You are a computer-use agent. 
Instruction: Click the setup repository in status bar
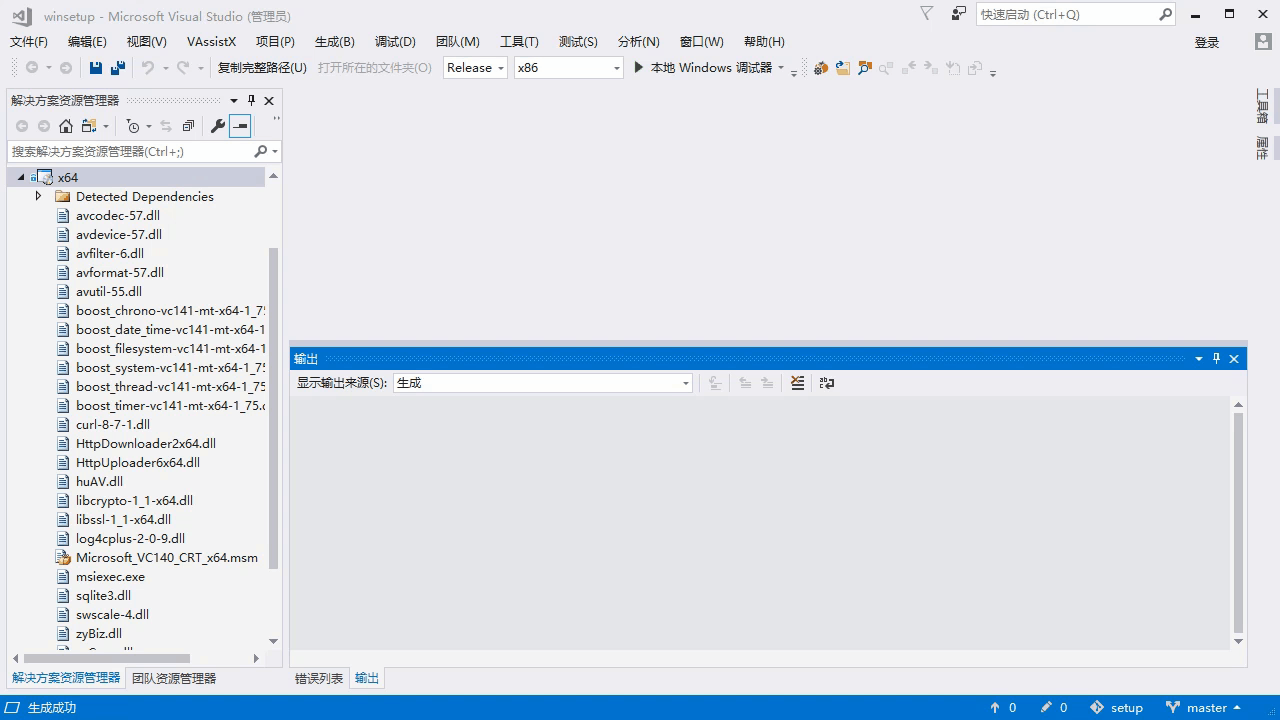(x=1116, y=708)
